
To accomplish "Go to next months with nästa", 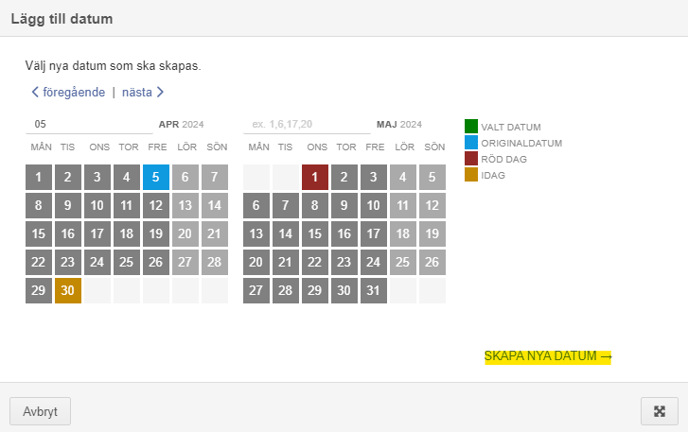I will click(143, 92).
